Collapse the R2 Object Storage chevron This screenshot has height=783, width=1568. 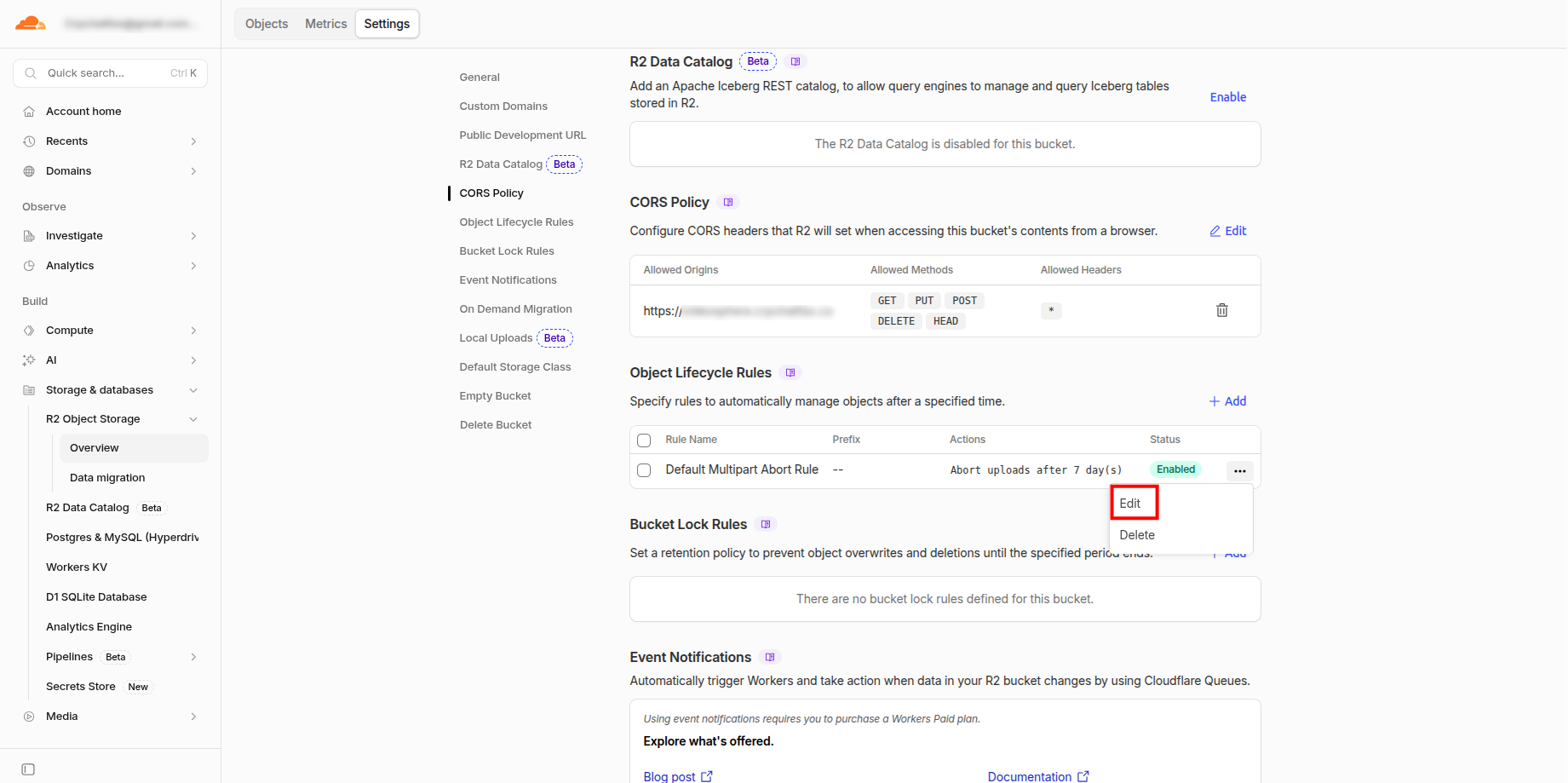point(193,419)
